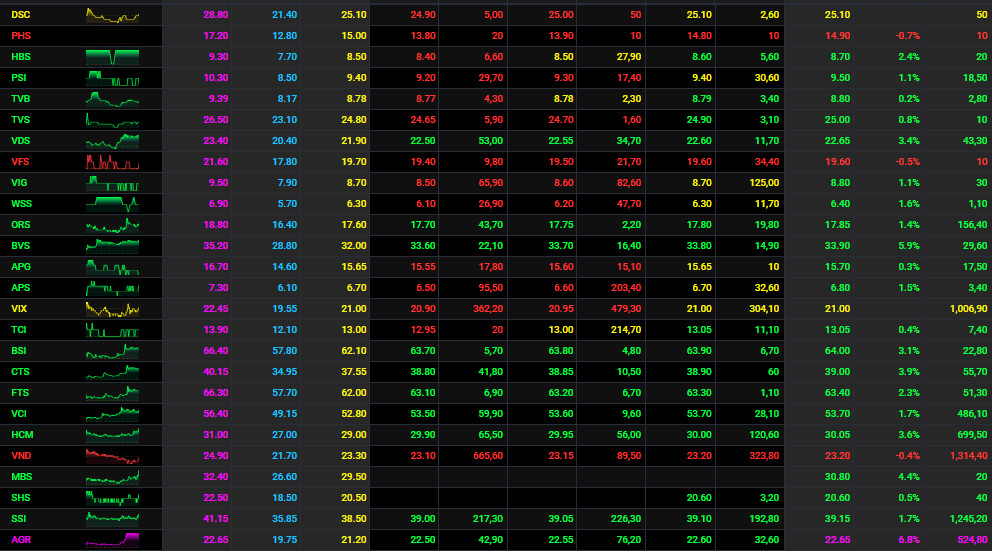The width and height of the screenshot is (992, 551).
Task: Select the APG ticker symbol
Action: pyautogui.click(x=21, y=267)
